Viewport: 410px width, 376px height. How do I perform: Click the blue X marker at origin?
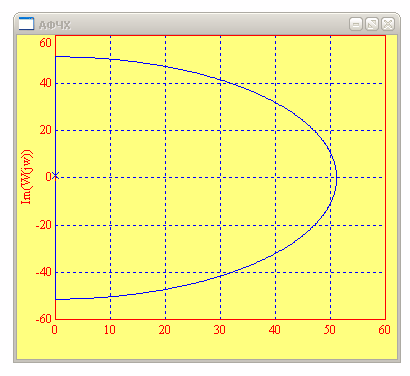coord(55,176)
